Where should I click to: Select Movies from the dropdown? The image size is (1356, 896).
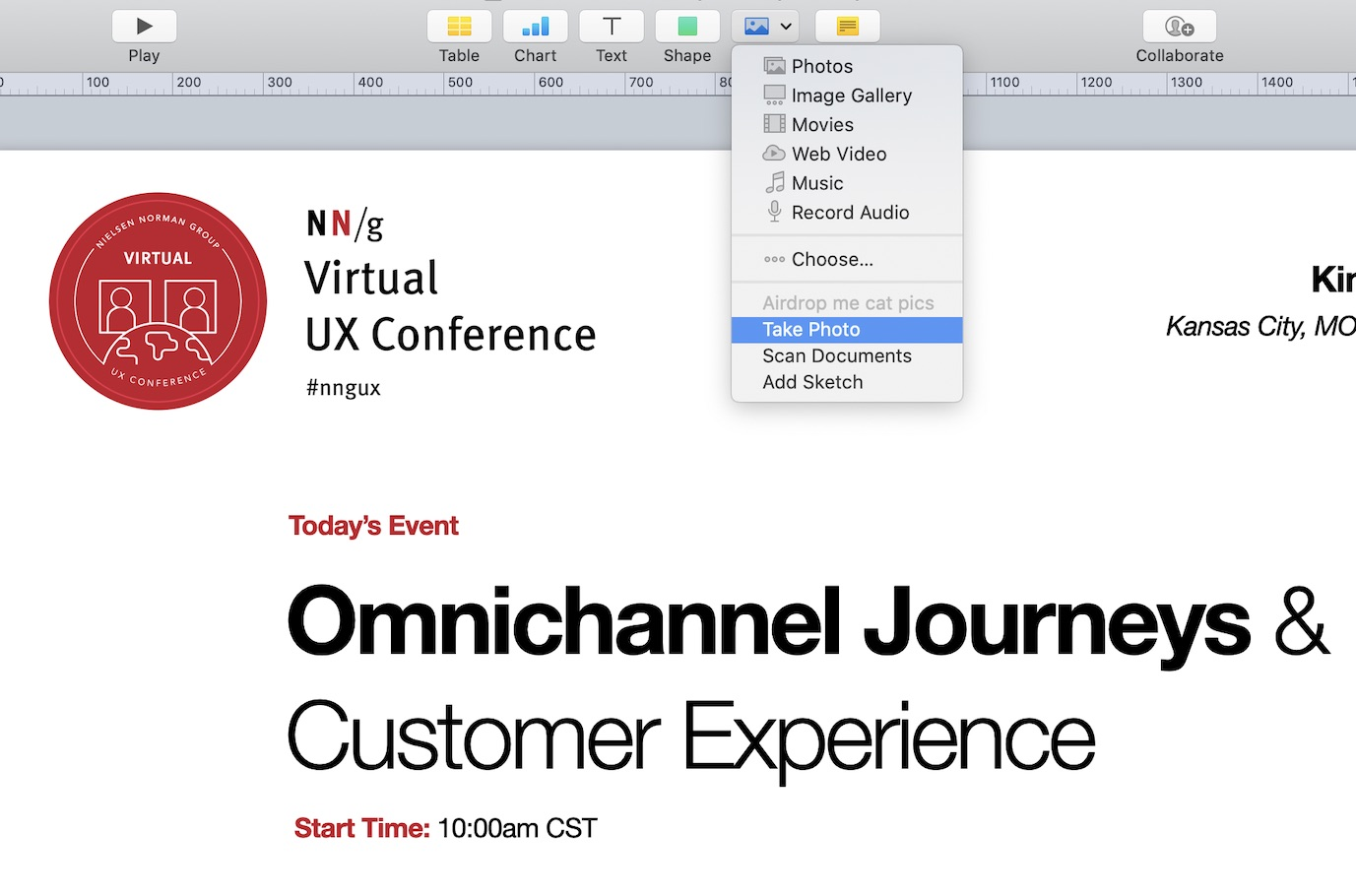[822, 125]
